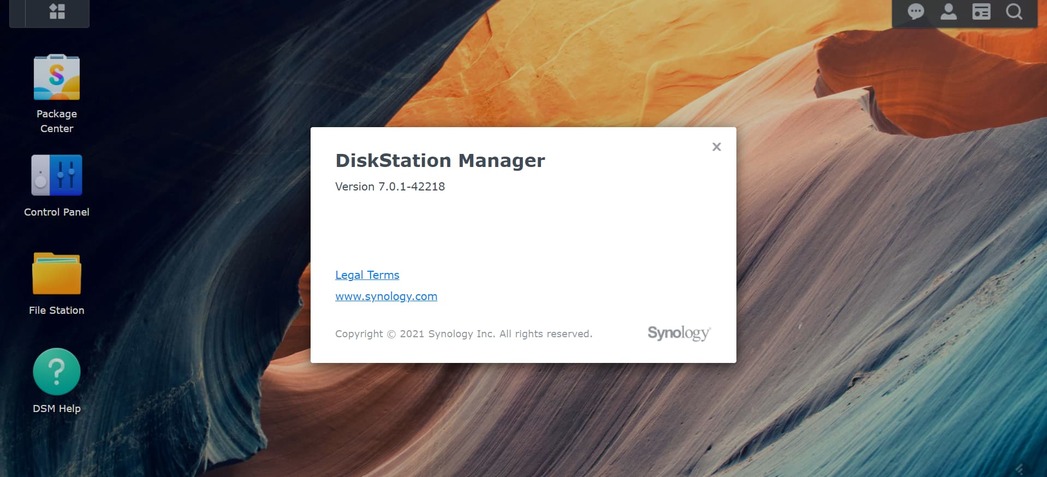
Task: Open the Main Menu grid icon
Action: coord(57,11)
